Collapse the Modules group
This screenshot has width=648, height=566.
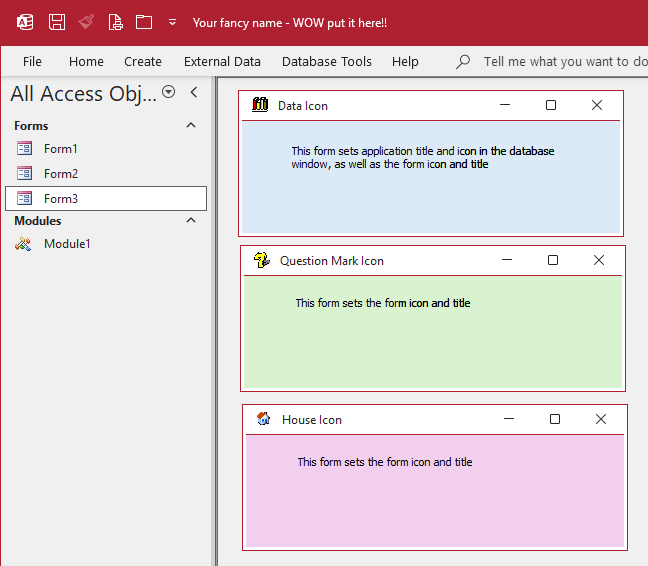[x=191, y=220]
